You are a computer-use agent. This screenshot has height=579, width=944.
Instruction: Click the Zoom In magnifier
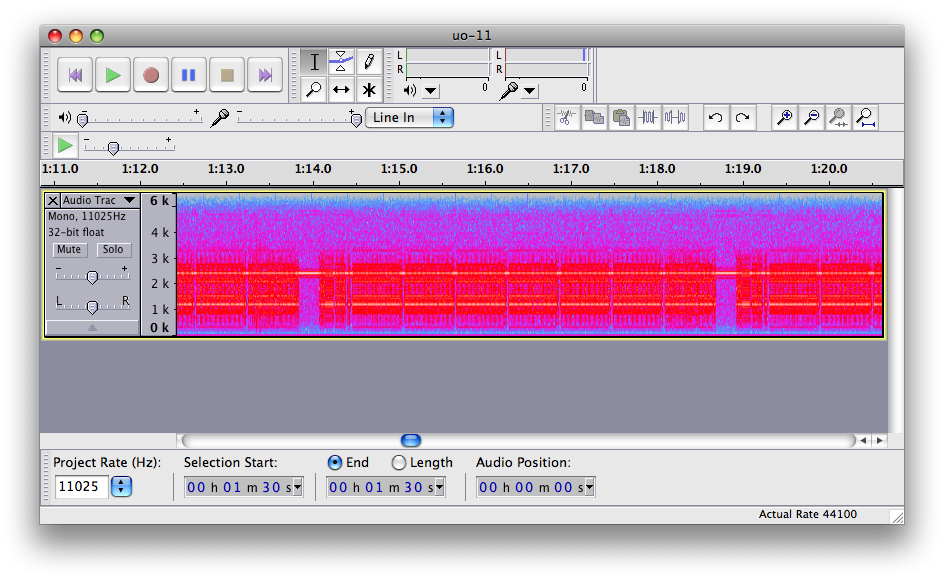784,117
